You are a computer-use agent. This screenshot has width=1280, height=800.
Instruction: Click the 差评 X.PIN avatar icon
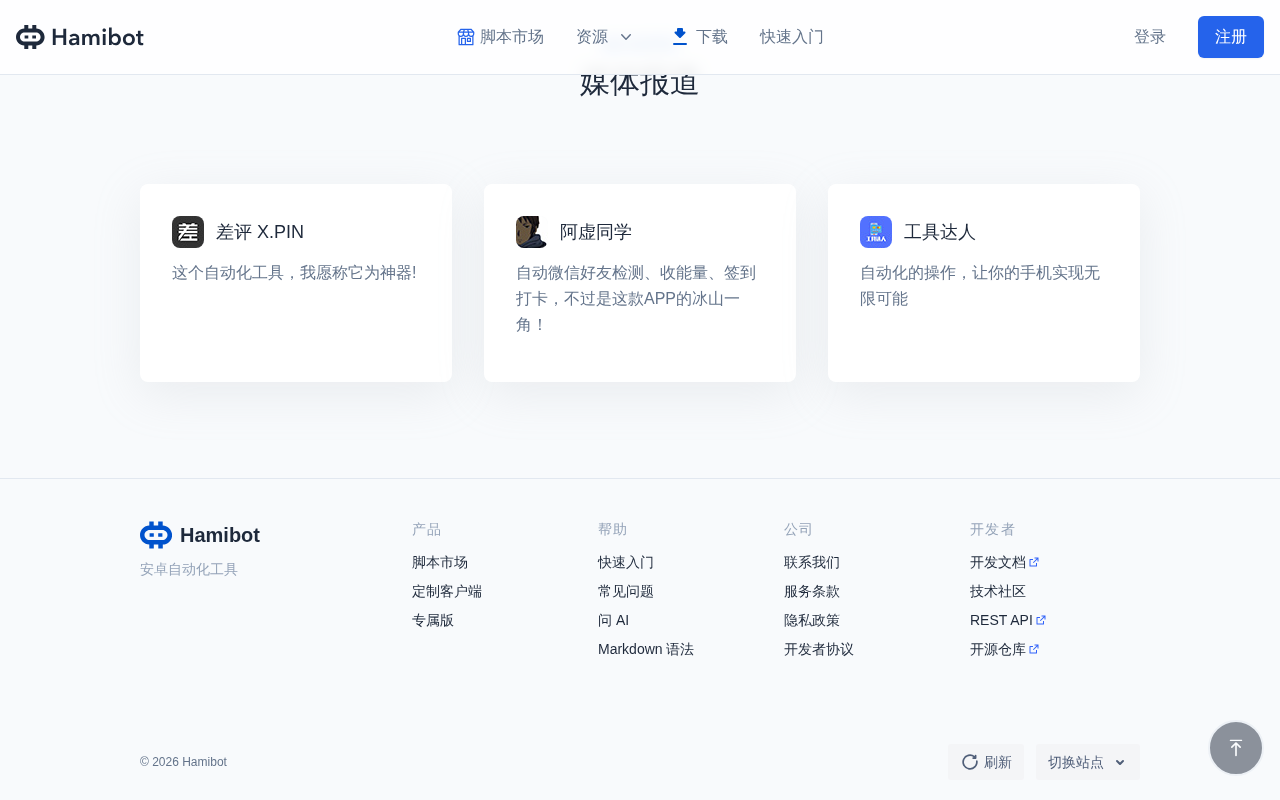point(188,232)
